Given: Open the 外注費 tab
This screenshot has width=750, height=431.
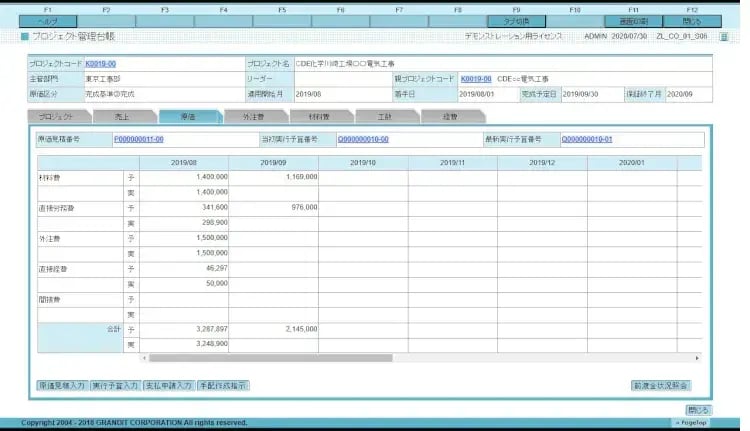Looking at the screenshot, I should coord(253,117).
